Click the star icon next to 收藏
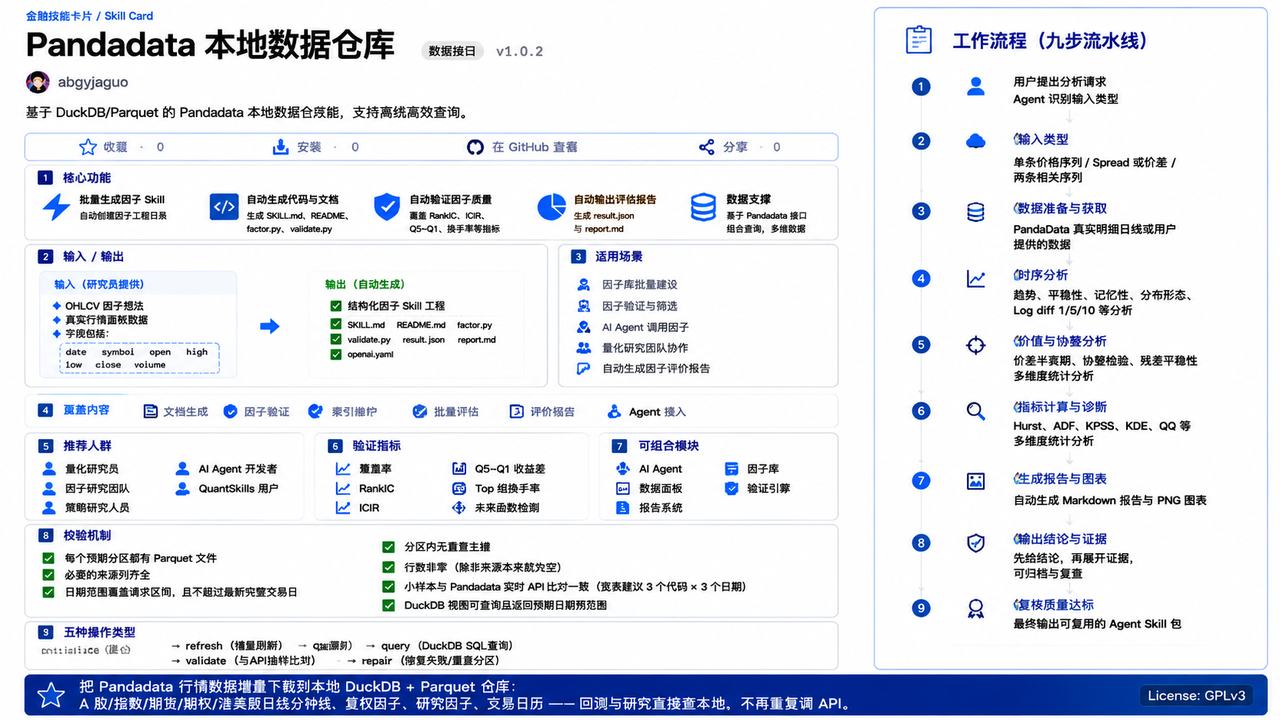 point(88,147)
